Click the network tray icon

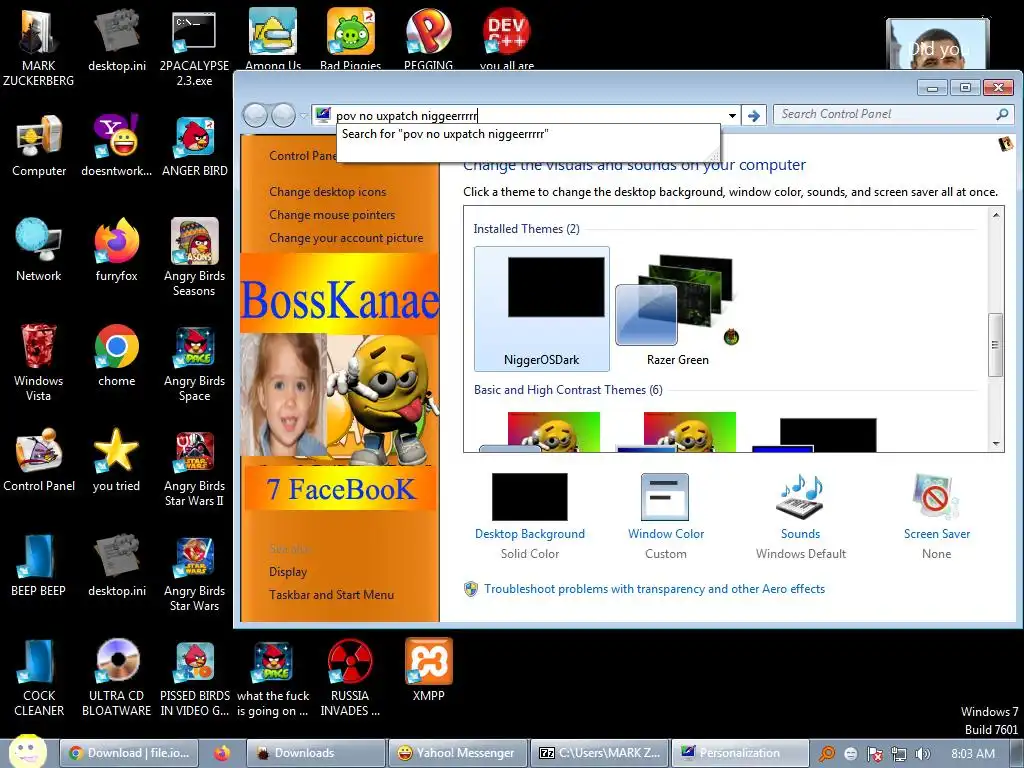899,754
